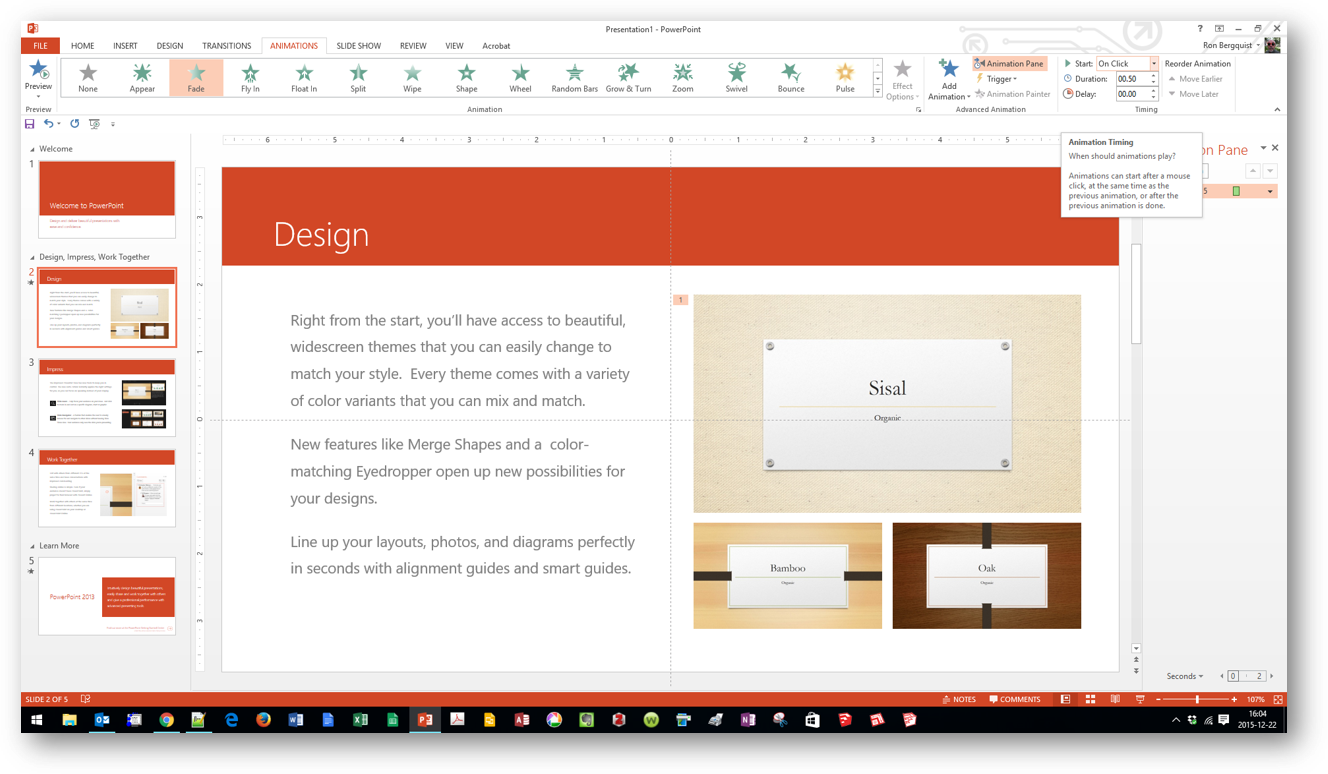The width and height of the screenshot is (1328, 774).
Task: Click Move Earlier reorder button
Action: 1195,79
